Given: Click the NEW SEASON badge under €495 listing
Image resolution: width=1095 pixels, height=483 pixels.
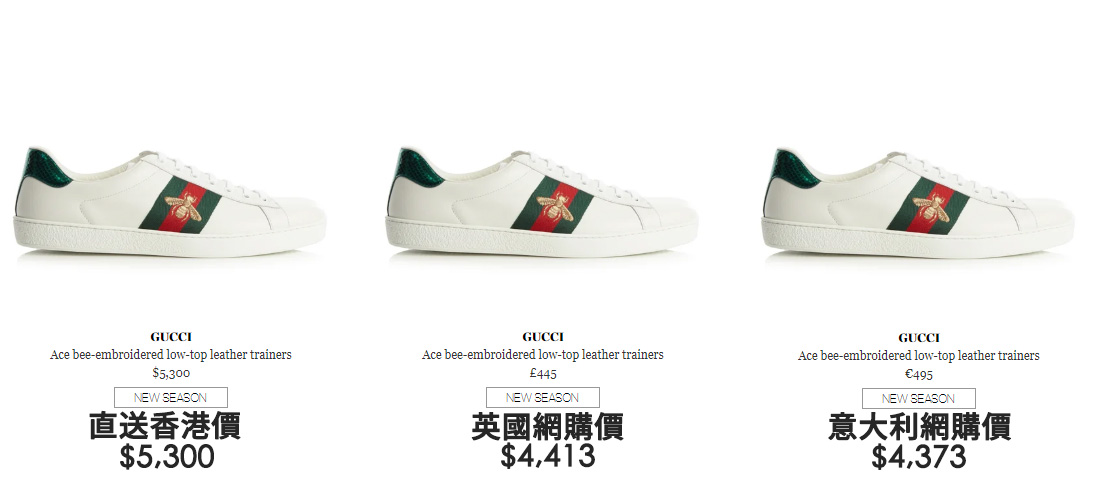Looking at the screenshot, I should pos(919,399).
